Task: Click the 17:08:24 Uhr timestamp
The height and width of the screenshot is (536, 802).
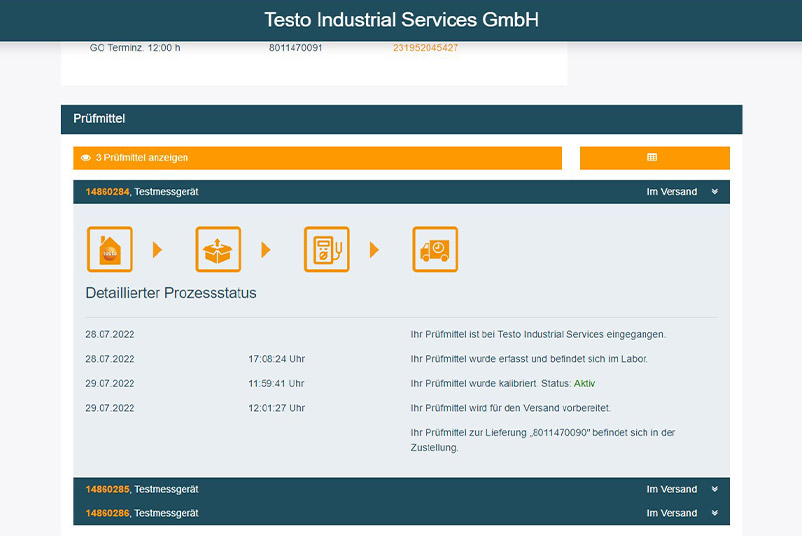Action: coord(277,359)
